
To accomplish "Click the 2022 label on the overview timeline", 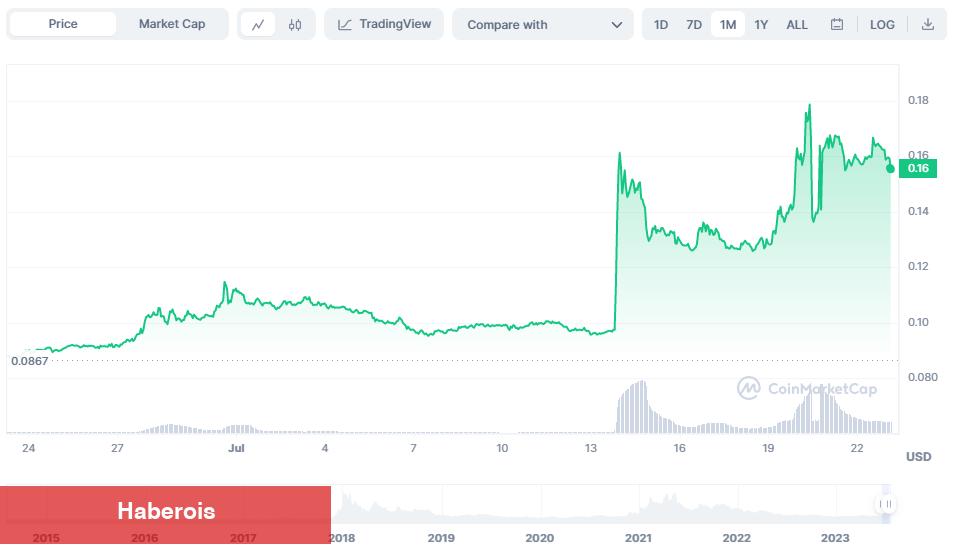I will [737, 538].
